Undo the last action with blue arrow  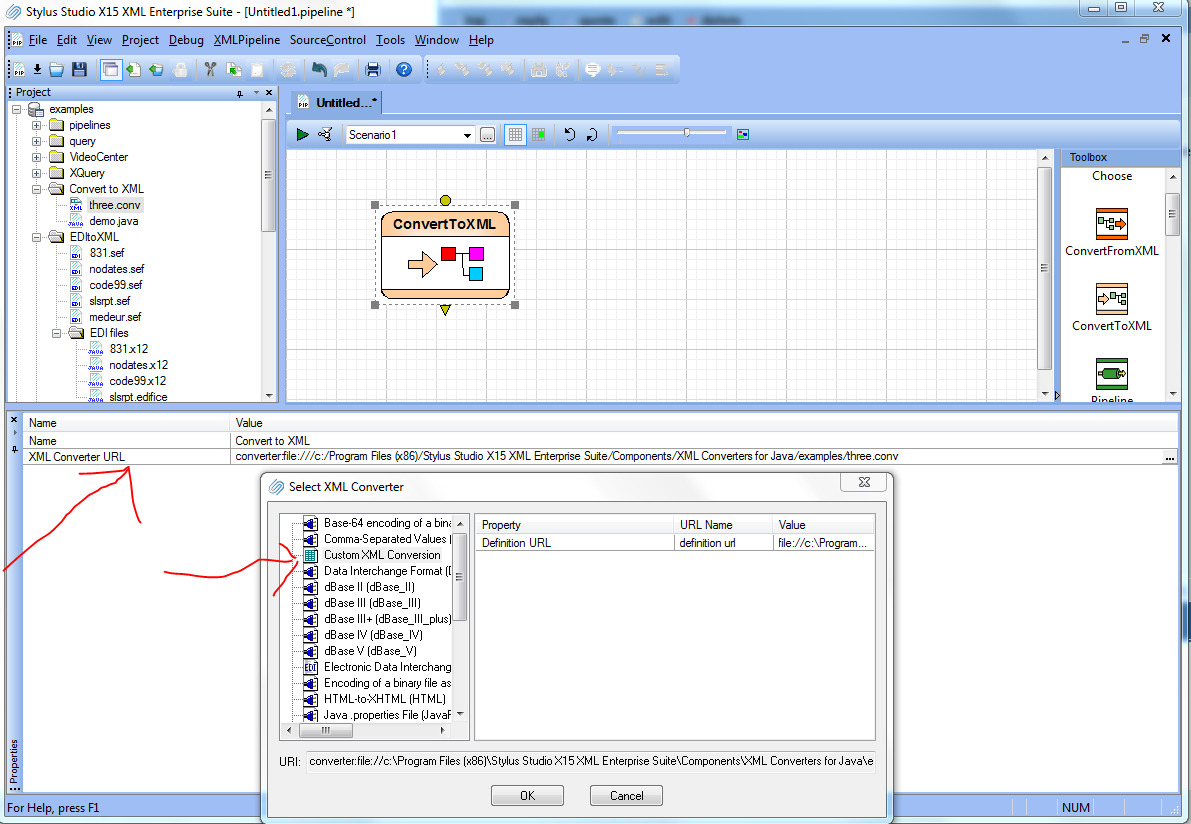pos(319,70)
